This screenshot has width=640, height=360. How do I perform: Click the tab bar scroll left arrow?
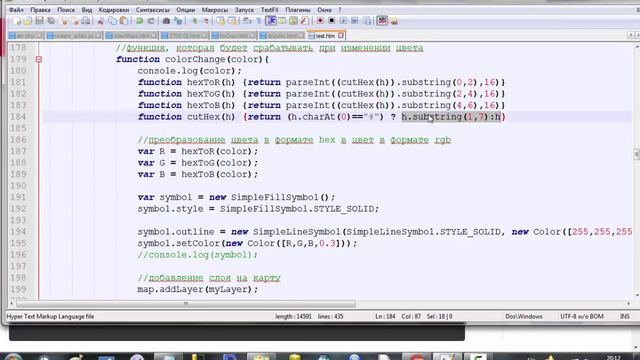pos(631,35)
